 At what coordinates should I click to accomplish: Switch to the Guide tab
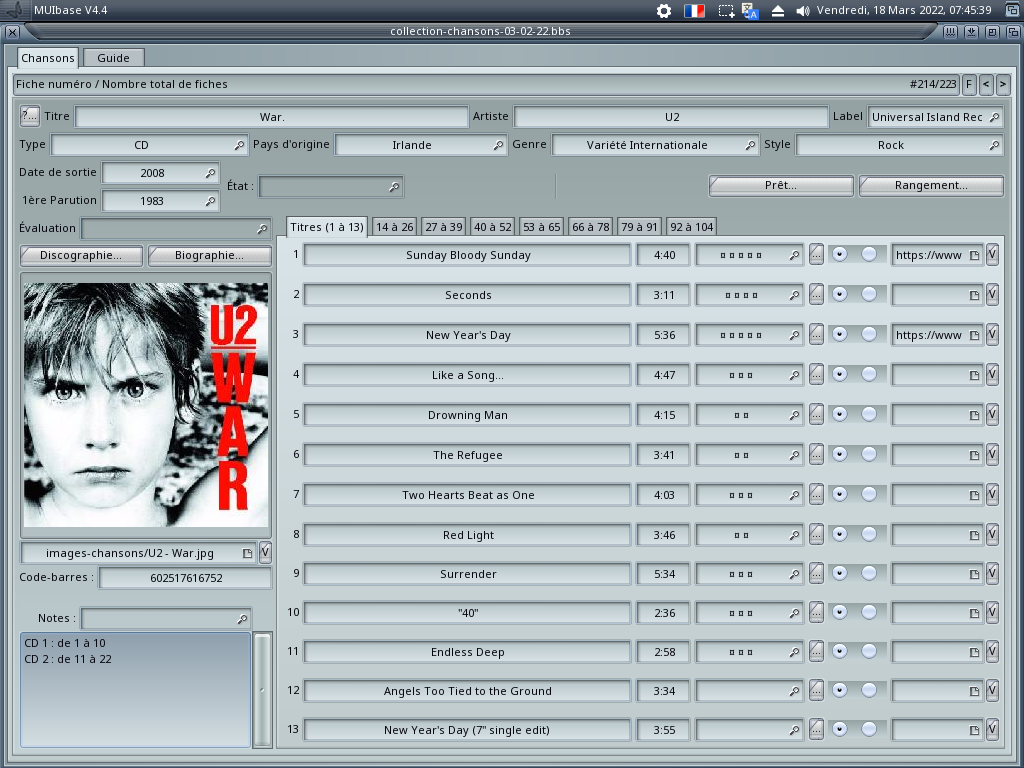point(114,58)
